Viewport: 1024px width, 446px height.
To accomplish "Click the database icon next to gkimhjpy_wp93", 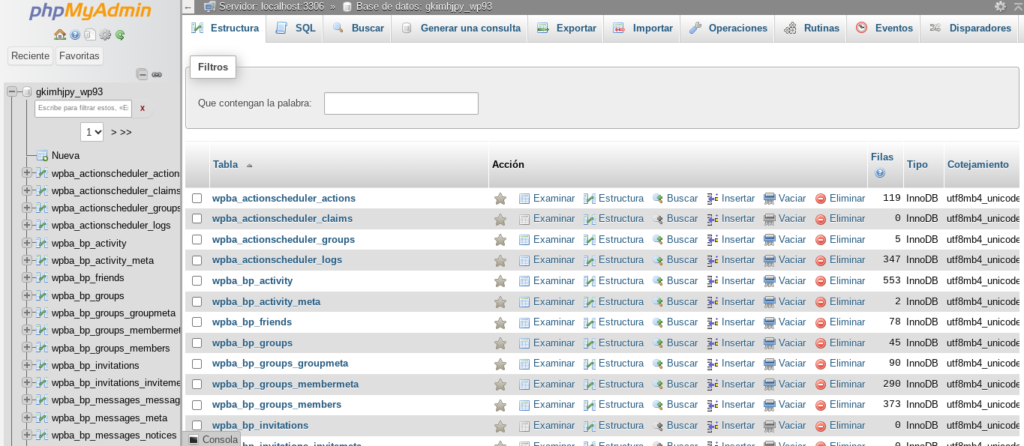I will (27, 92).
